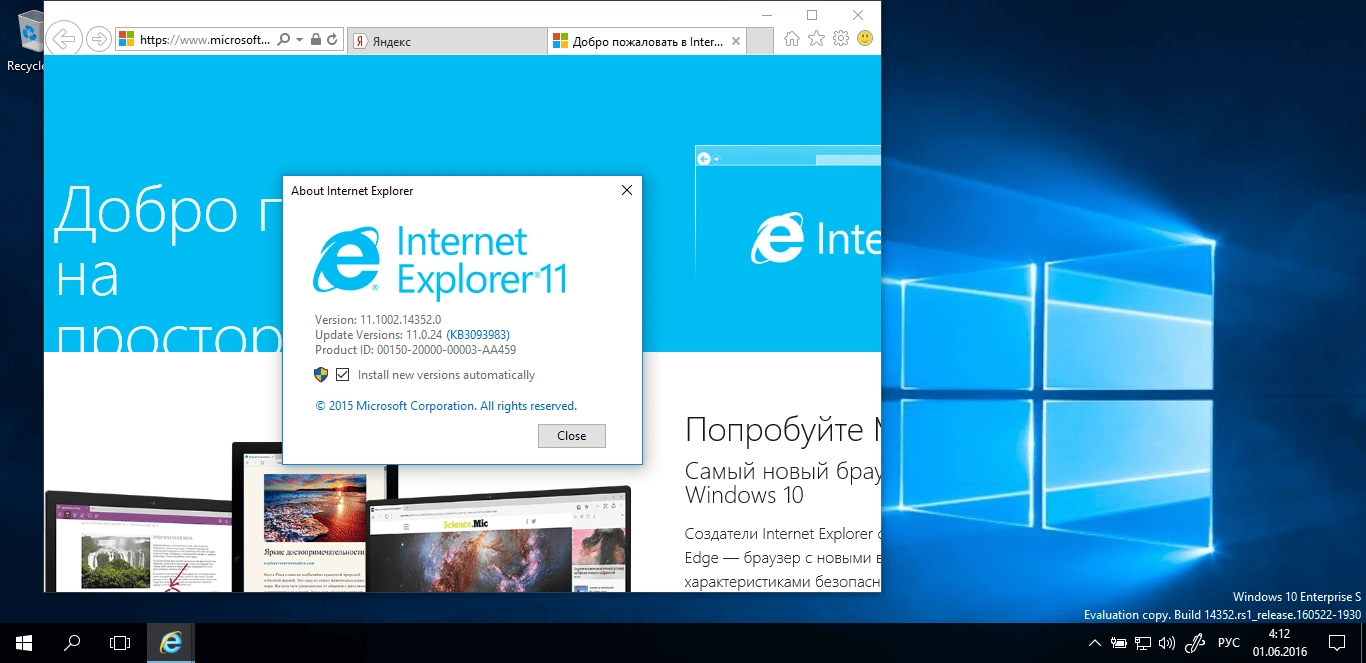1366x663 pixels.
Task: Click the battery power tray icon
Action: point(1119,643)
